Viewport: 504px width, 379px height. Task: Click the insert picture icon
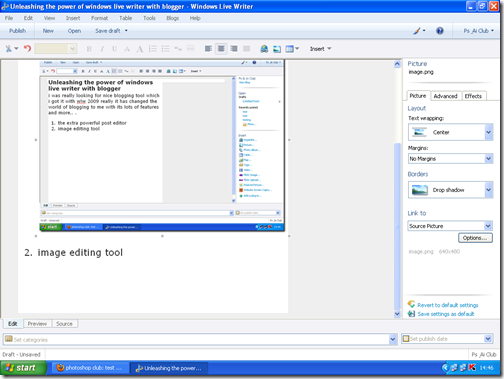pos(277,49)
